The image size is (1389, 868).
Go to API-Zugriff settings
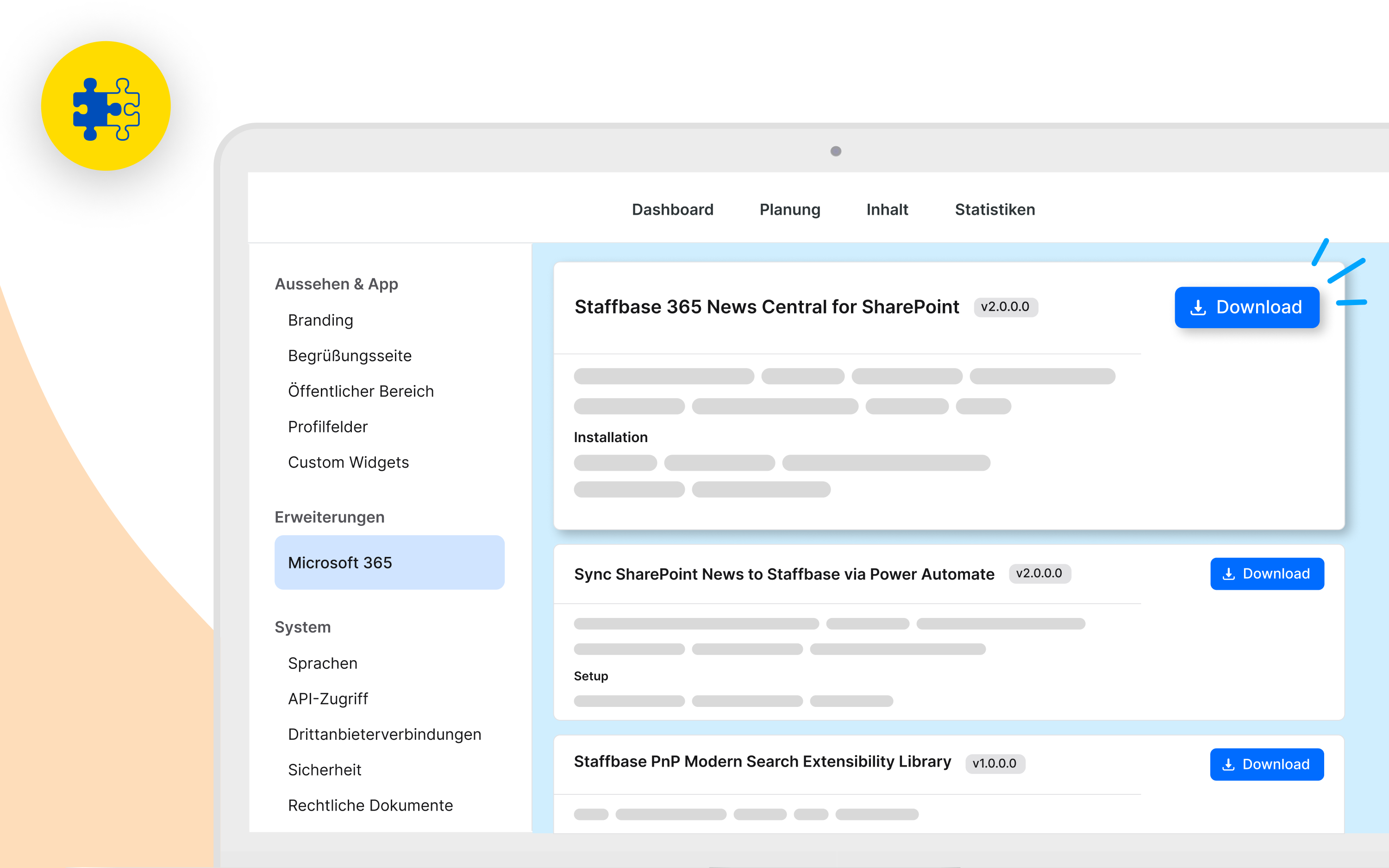click(x=328, y=699)
